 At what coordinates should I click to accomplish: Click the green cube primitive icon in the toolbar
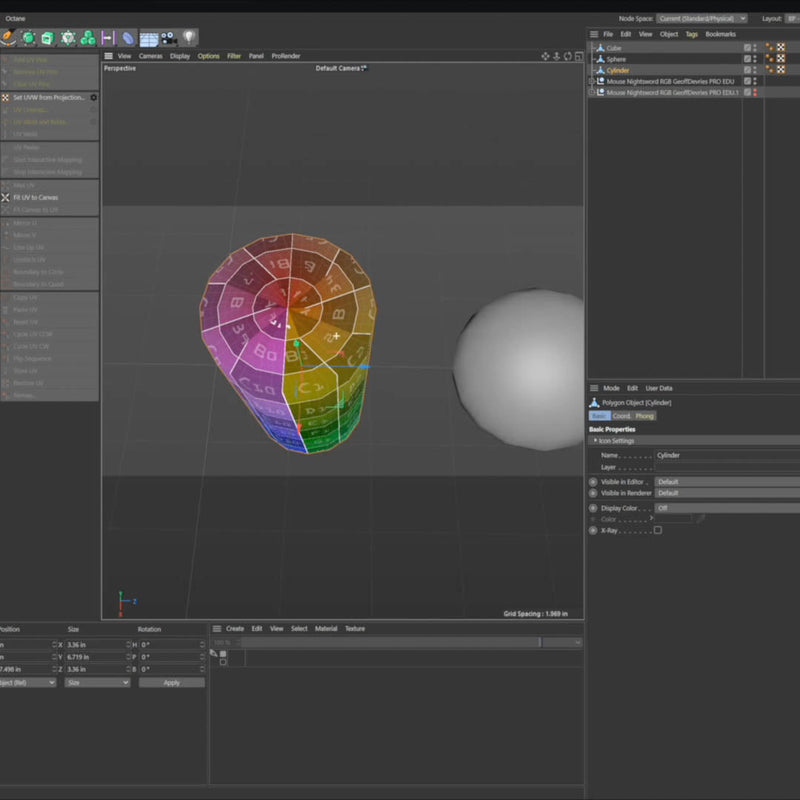pos(46,38)
